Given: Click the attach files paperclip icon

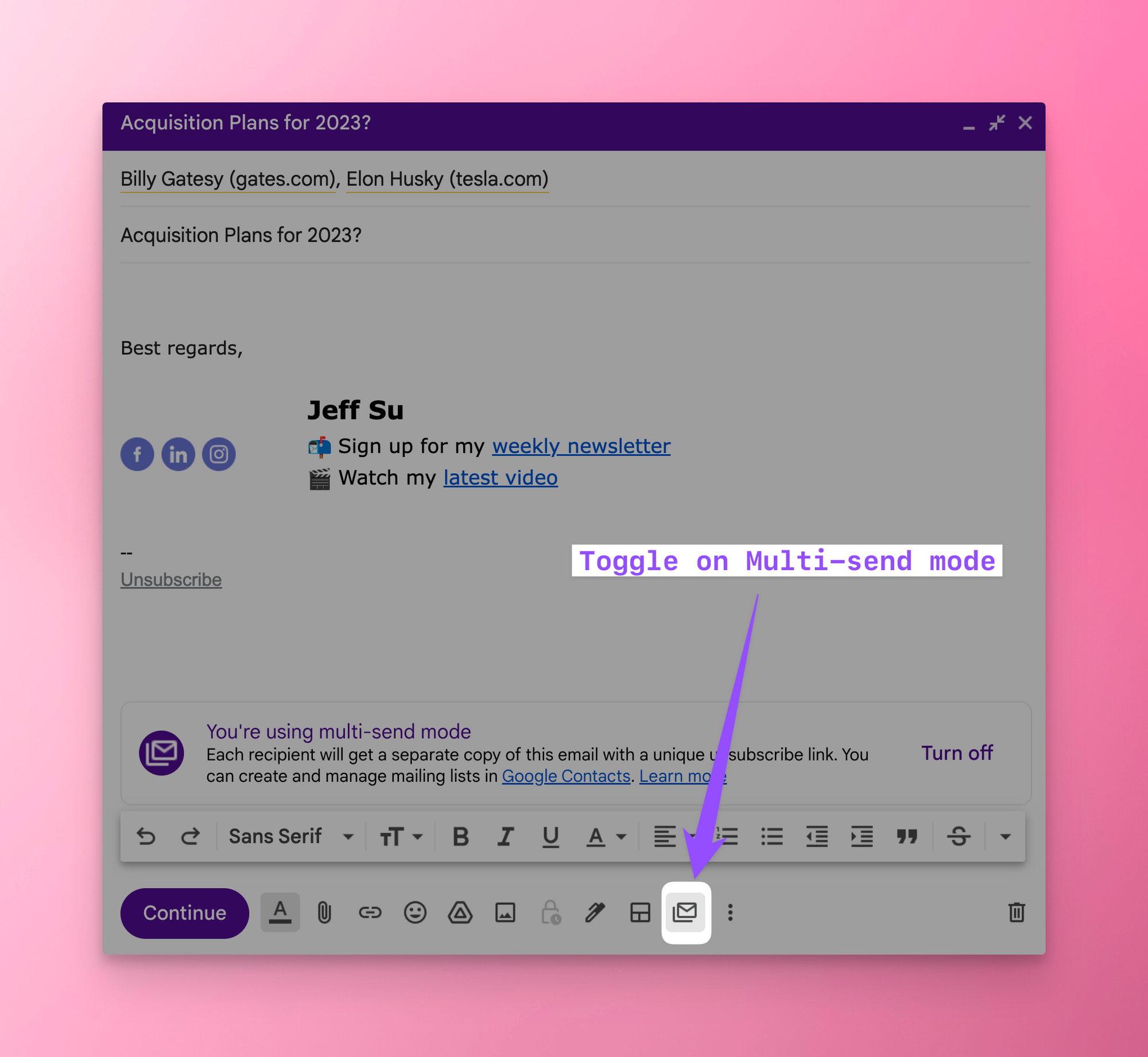Looking at the screenshot, I should 324,912.
